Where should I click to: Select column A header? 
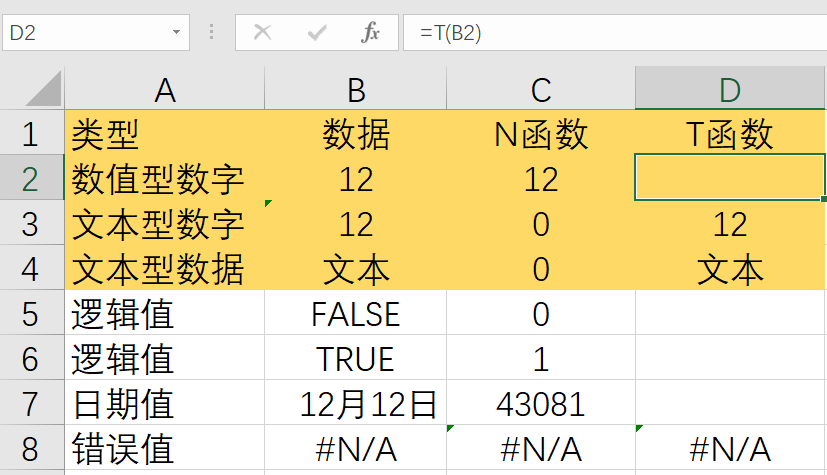[165, 89]
